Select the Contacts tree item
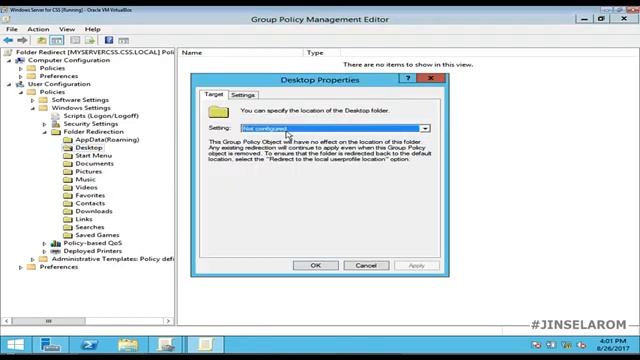This screenshot has width=640, height=360. click(x=90, y=203)
